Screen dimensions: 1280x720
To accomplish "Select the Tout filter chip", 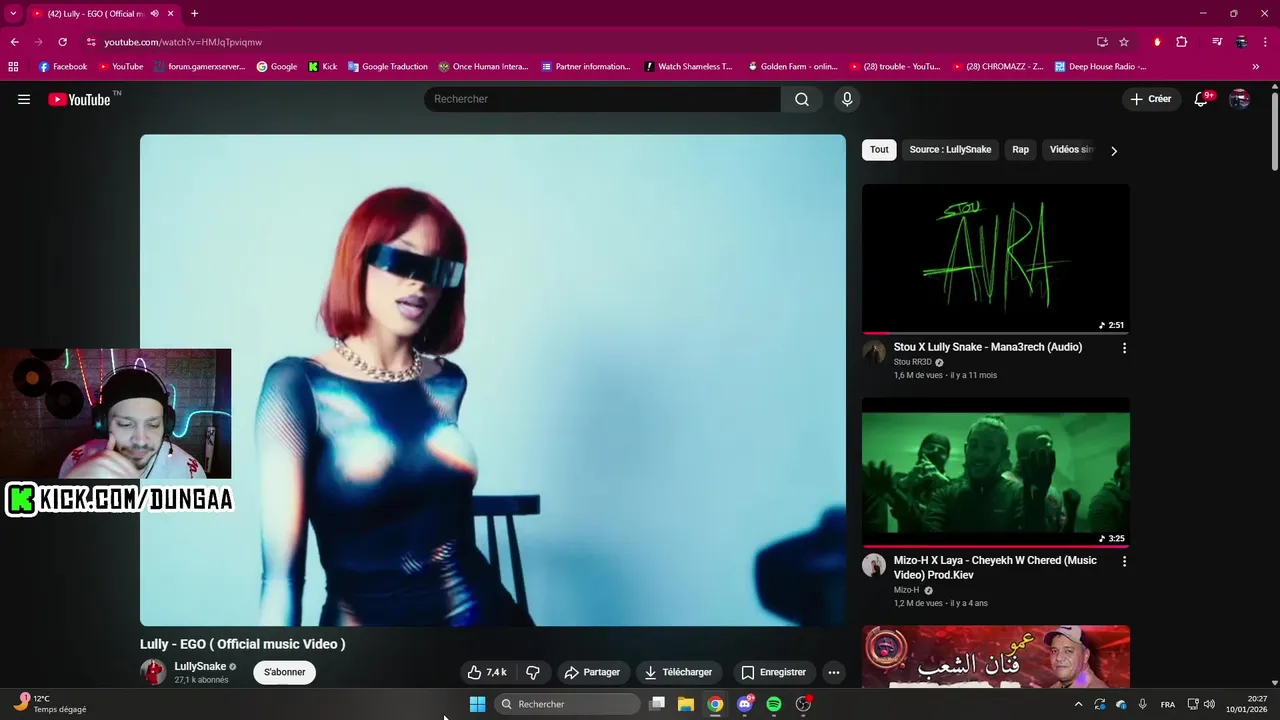I will [x=879, y=150].
